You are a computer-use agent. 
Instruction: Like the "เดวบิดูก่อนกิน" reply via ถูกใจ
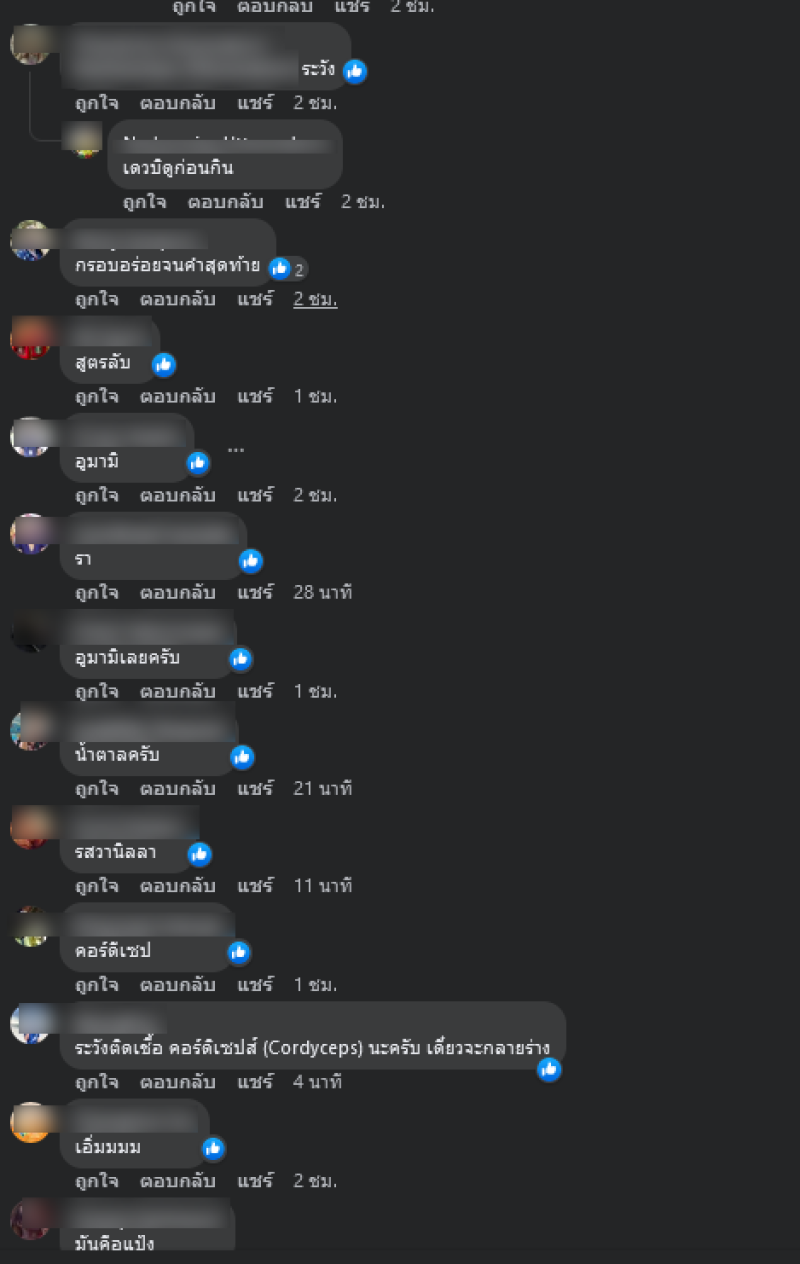point(145,201)
